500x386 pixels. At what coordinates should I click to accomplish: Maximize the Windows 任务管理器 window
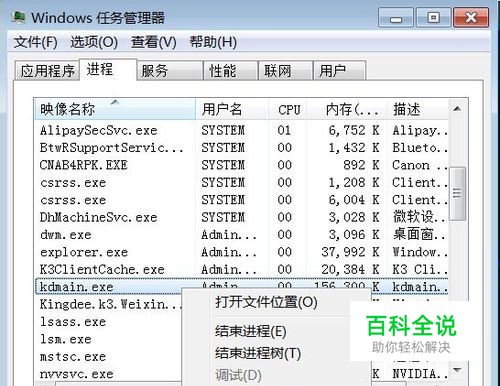point(433,18)
